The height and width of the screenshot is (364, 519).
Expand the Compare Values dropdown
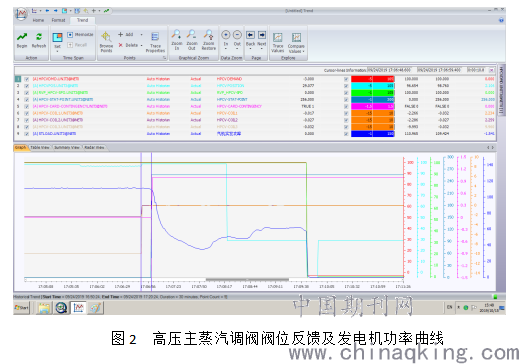click(304, 51)
